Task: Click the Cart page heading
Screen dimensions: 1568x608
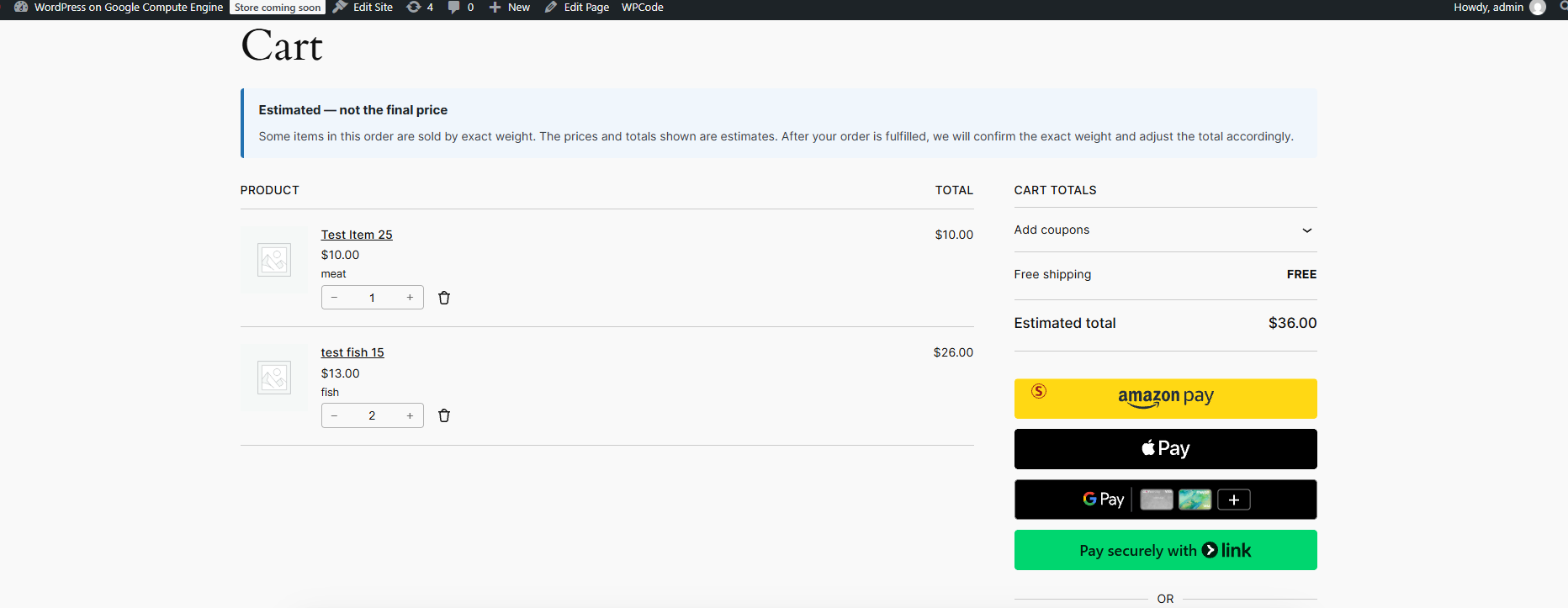Action: click(x=282, y=45)
